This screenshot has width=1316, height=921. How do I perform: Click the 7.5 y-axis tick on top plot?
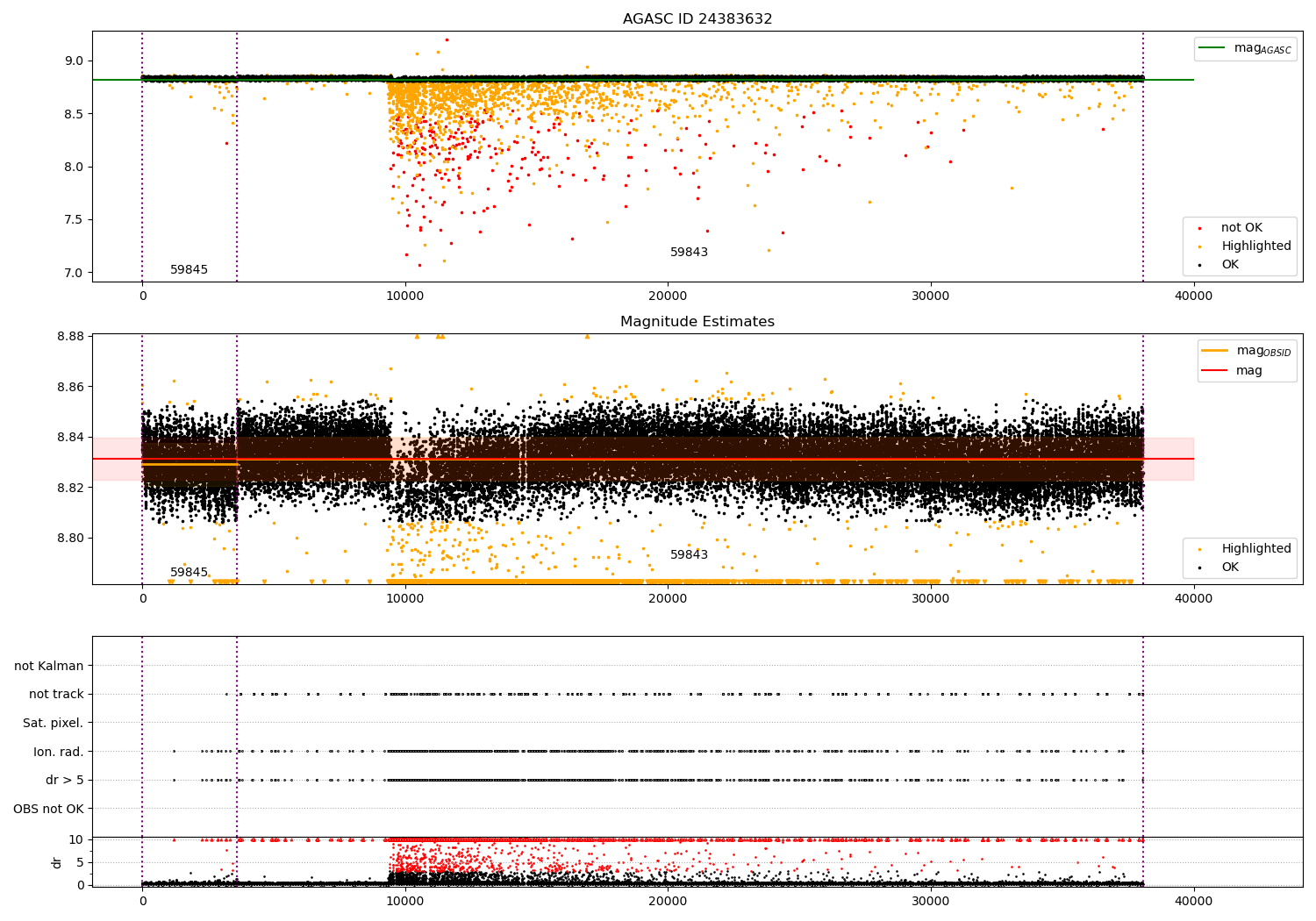tap(74, 220)
